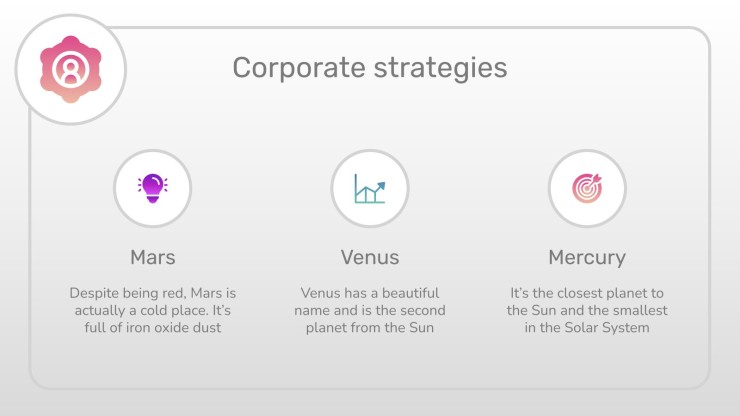The height and width of the screenshot is (416, 740).
Task: Click the line "full of iron oxide dust"
Action: tap(153, 328)
